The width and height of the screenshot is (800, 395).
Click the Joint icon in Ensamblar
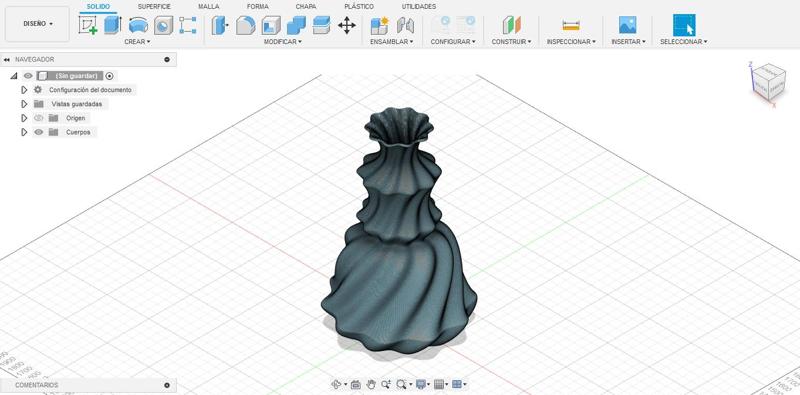405,25
